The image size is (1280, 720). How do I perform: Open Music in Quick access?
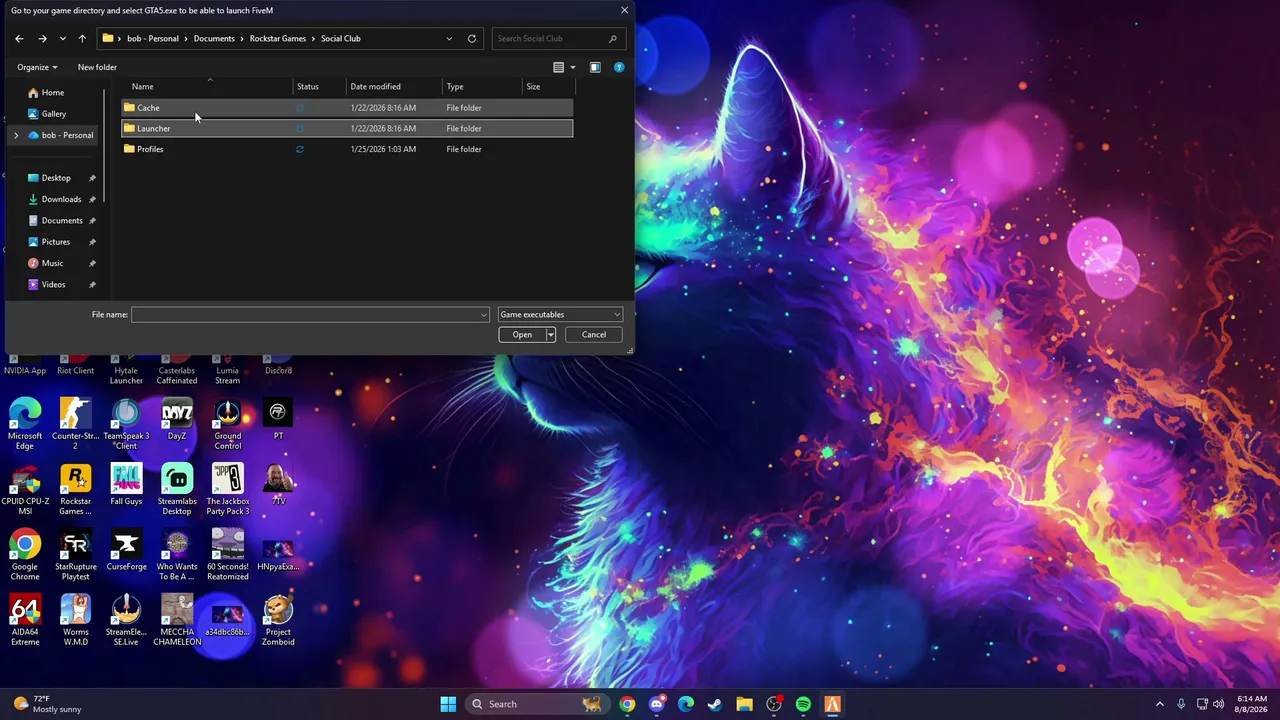52,263
